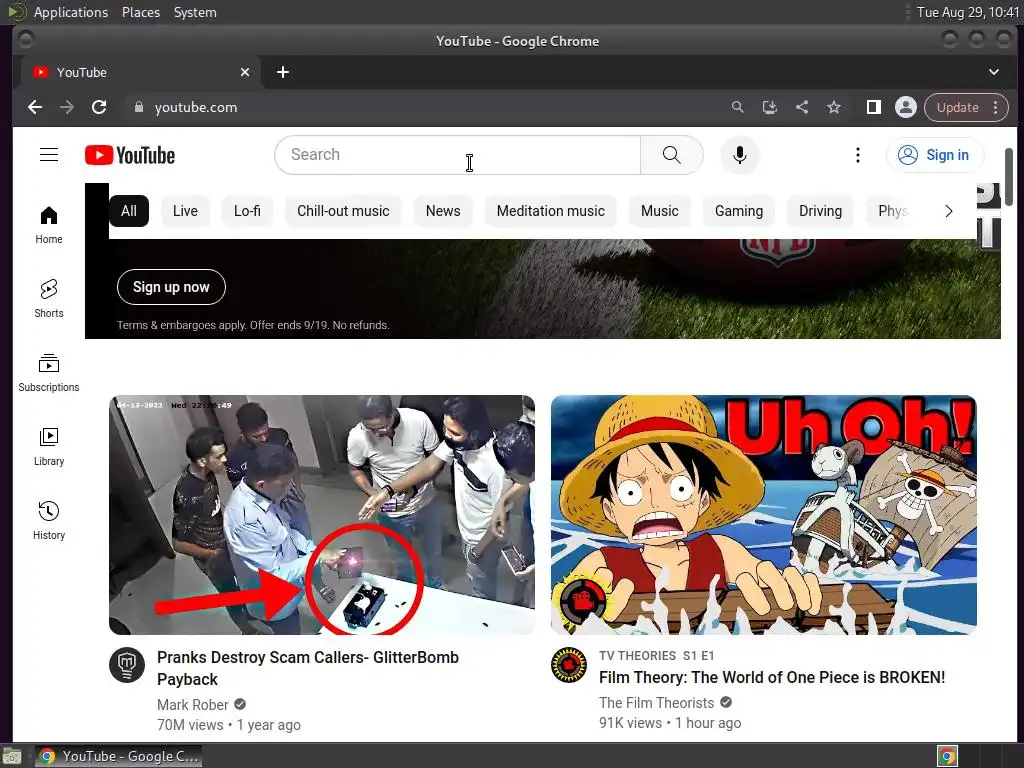Go to Home in sidebar
This screenshot has width=1024, height=768.
click(49, 225)
